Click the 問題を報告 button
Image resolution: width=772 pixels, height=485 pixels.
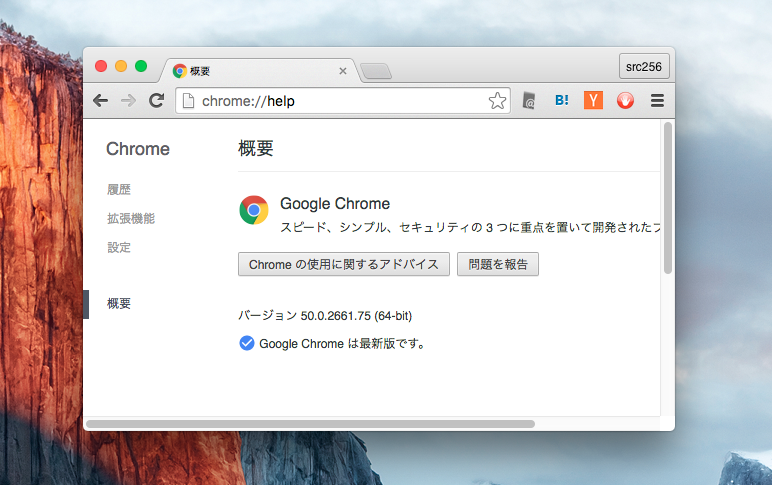tap(498, 264)
